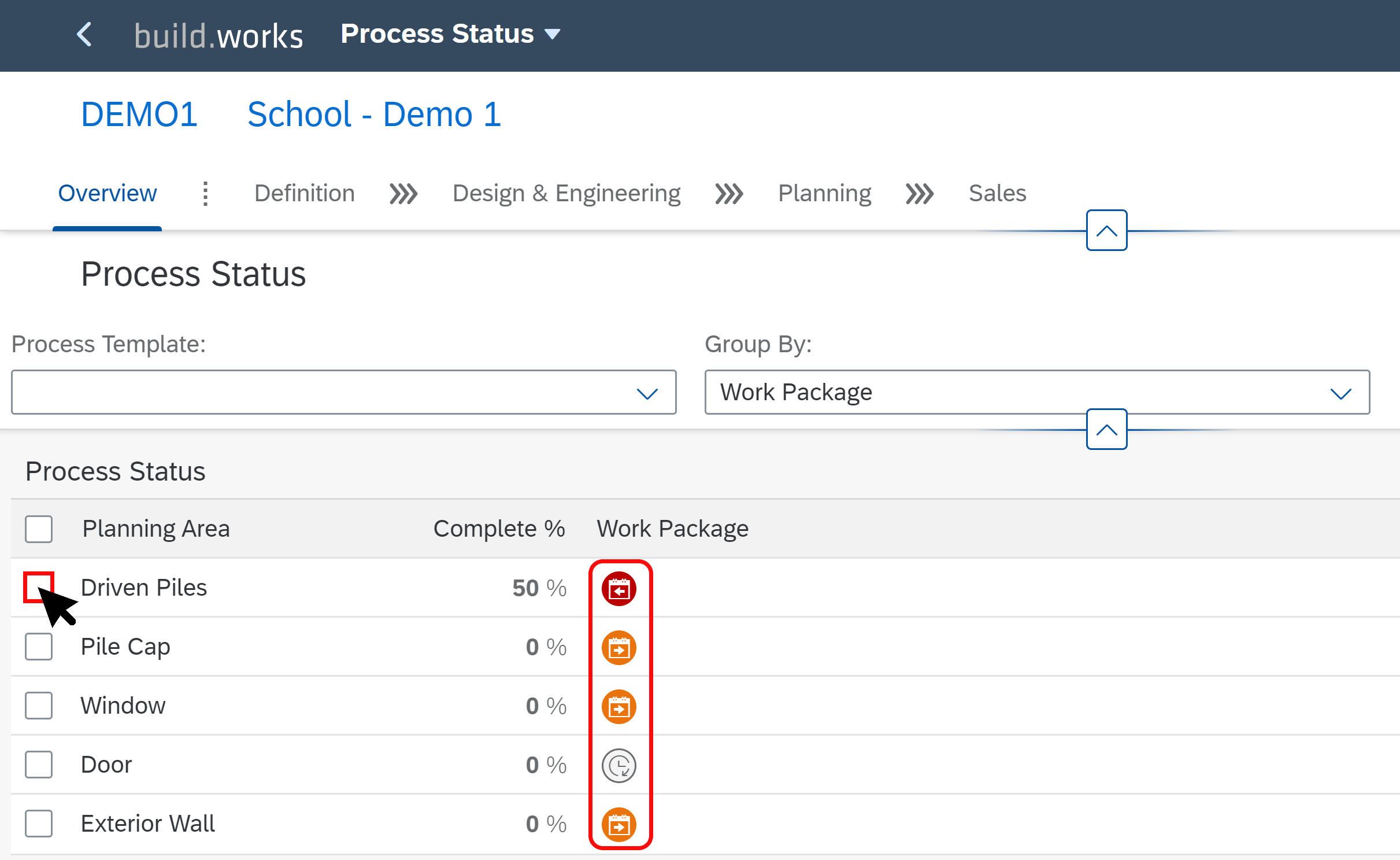1400x860 pixels.
Task: Select the Door row checkbox
Action: pos(39,765)
